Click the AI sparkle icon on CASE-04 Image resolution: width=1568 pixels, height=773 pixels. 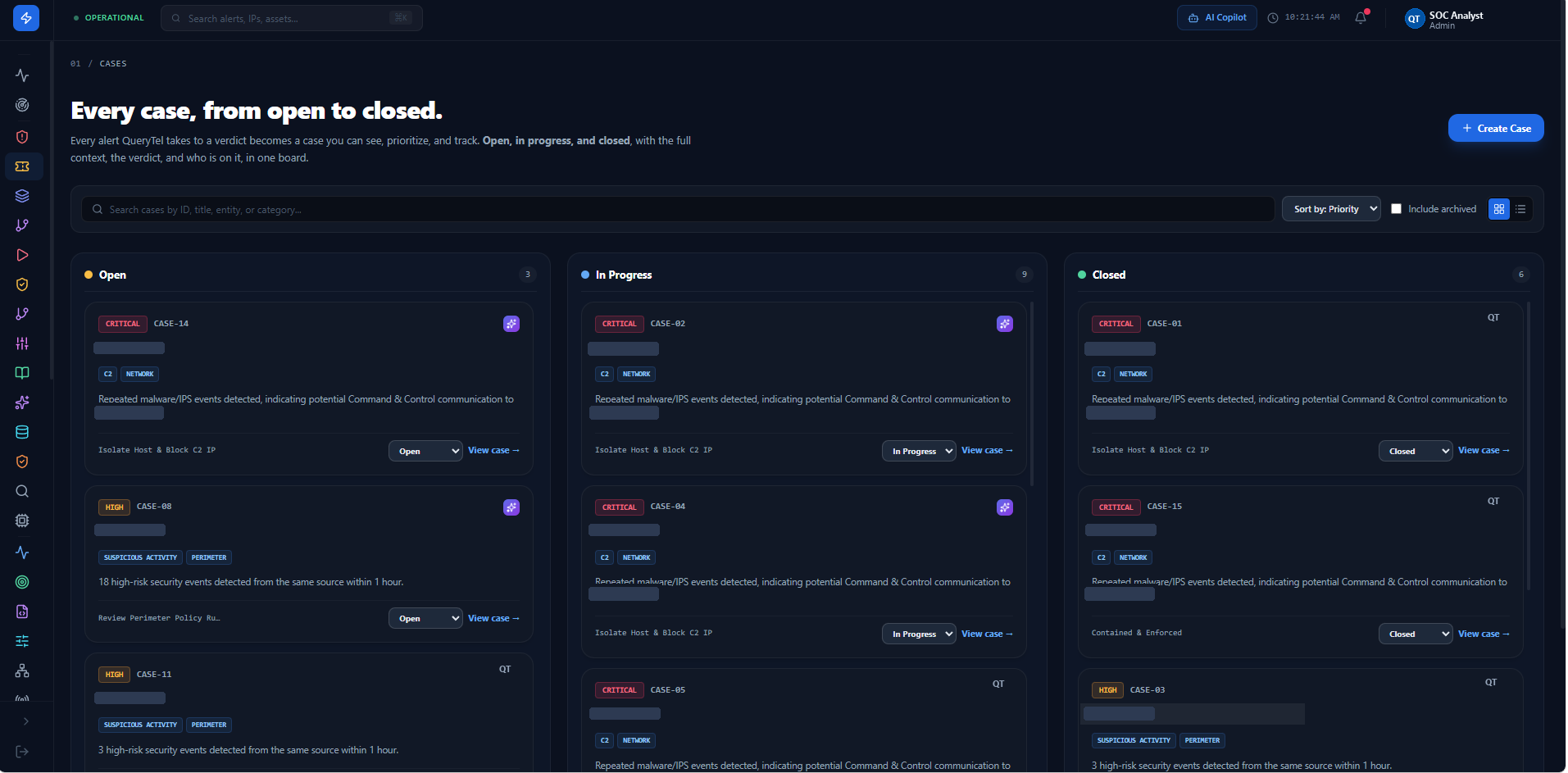(1005, 507)
